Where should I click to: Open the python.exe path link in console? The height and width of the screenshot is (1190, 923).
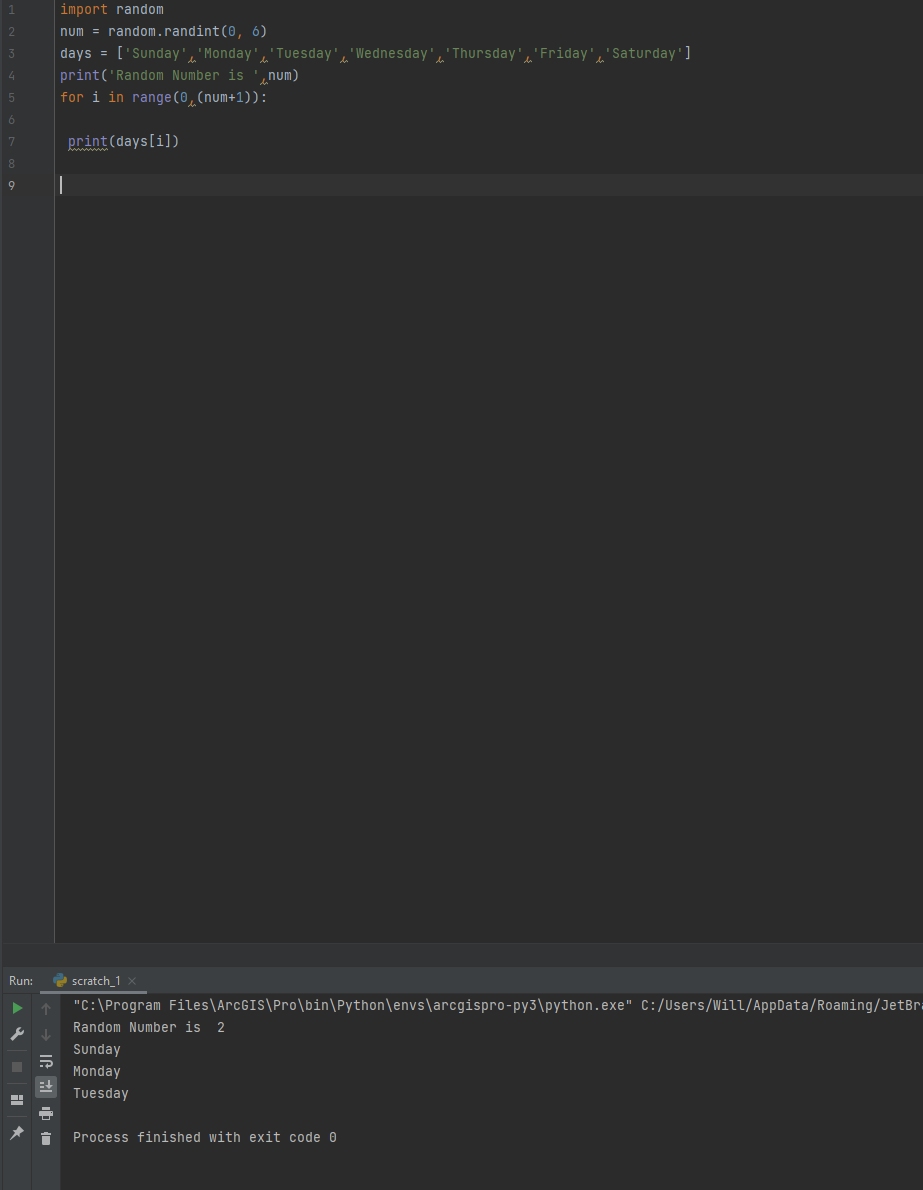[300, 1005]
